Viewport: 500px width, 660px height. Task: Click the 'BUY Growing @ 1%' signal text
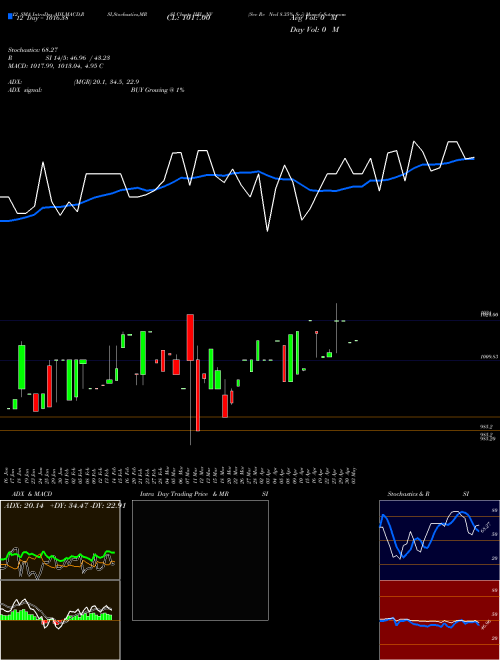157,90
